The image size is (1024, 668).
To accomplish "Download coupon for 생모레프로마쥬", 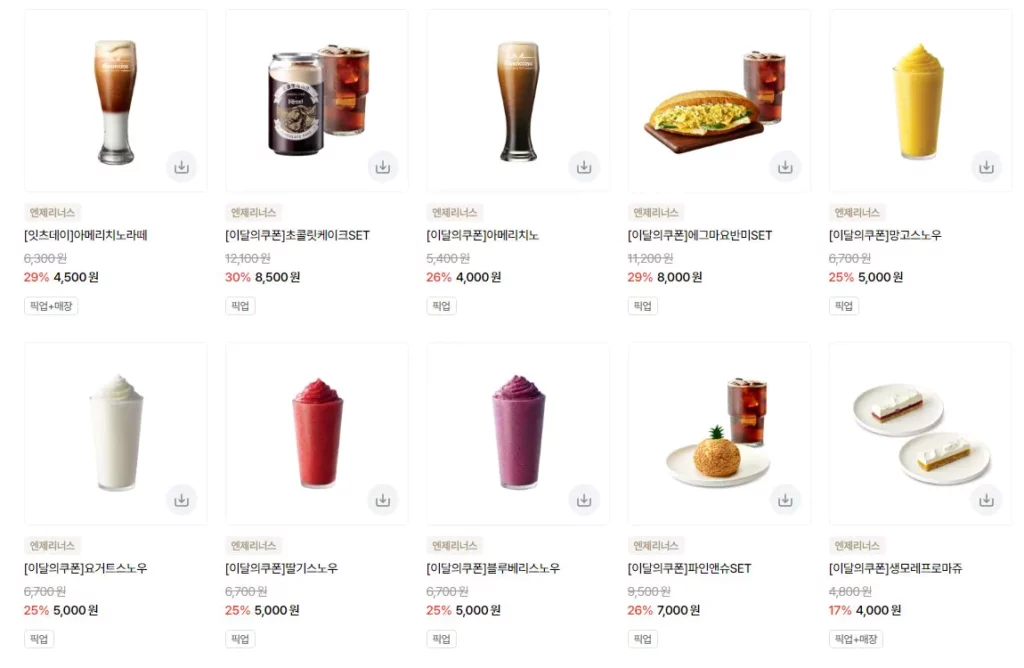I will (x=986, y=500).
